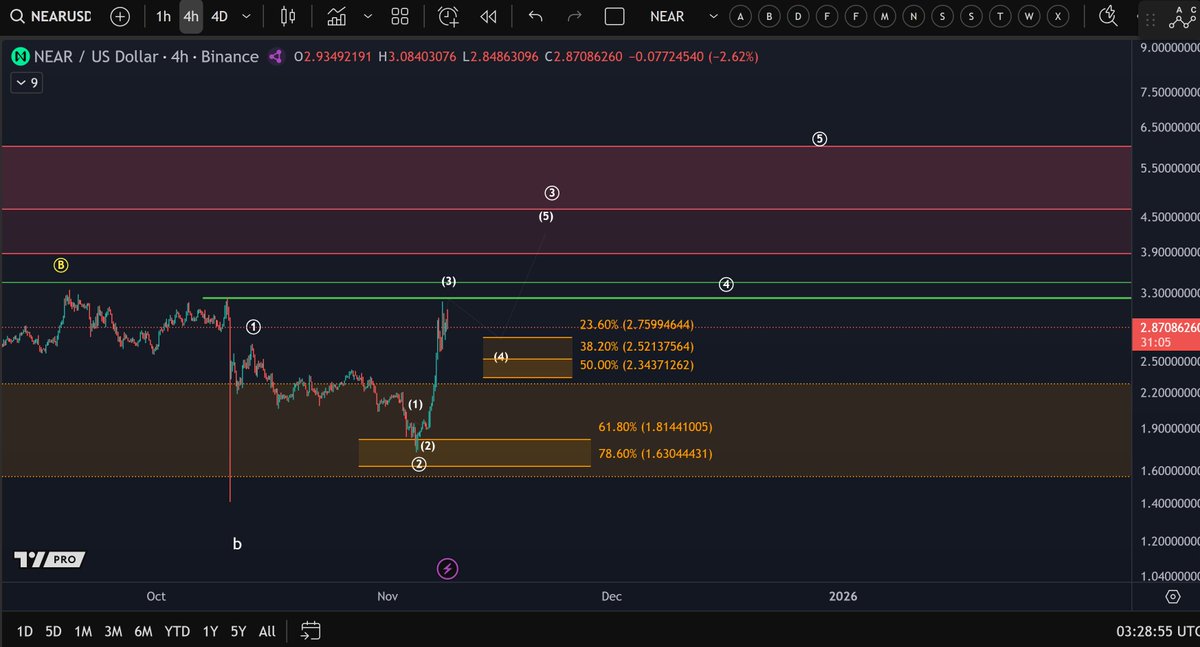This screenshot has height=647, width=1200.
Task: Select the candlestick chart style icon
Action: [x=287, y=17]
